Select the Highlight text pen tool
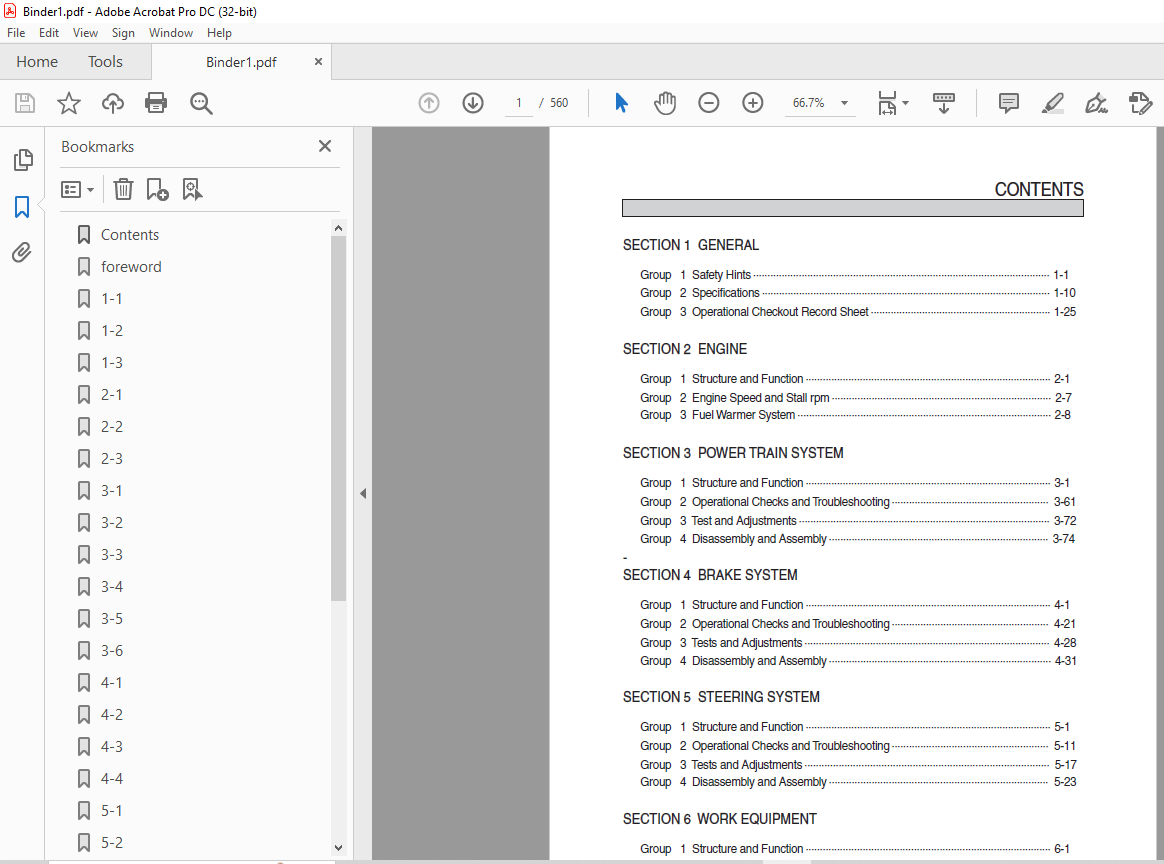The height and width of the screenshot is (864, 1164). [x=1053, y=102]
